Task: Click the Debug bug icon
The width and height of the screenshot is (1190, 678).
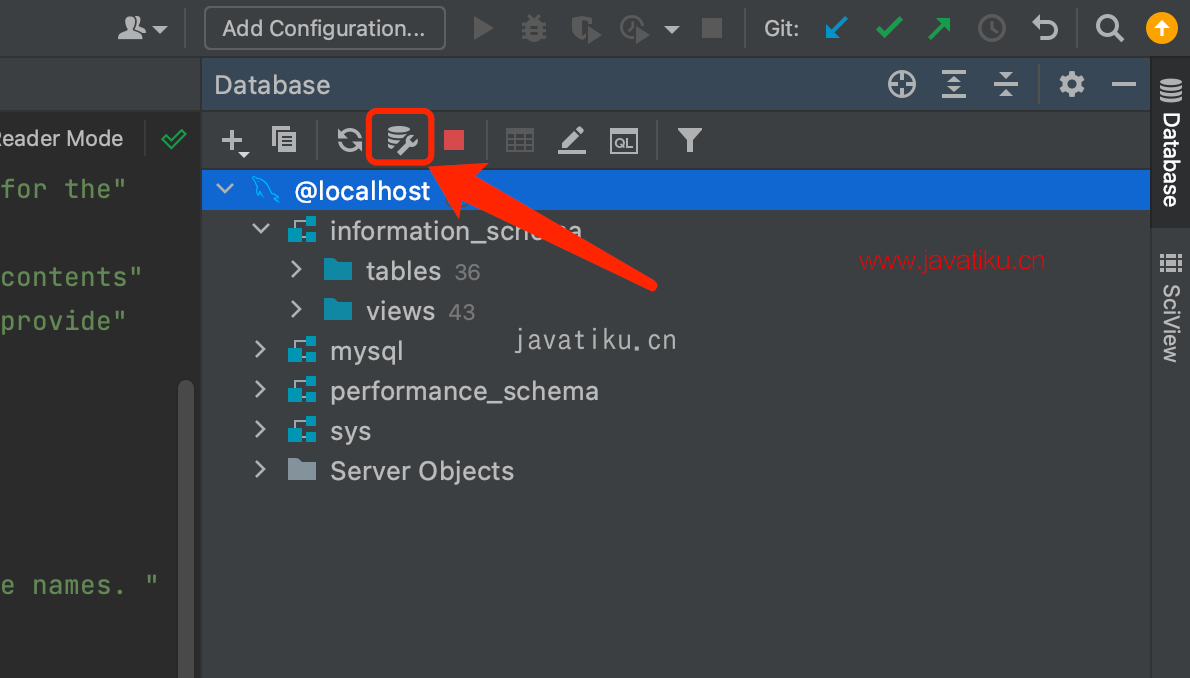Action: 534,29
